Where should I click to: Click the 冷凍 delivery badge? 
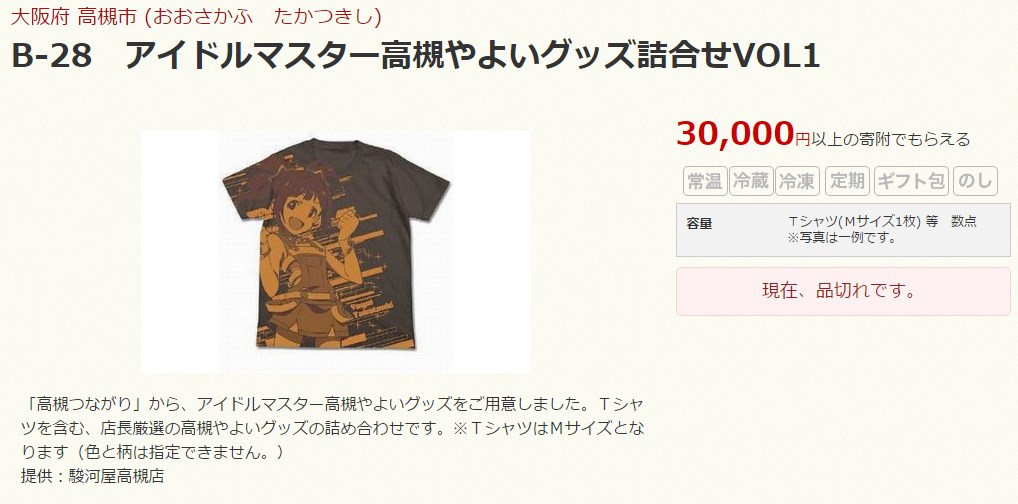click(797, 181)
